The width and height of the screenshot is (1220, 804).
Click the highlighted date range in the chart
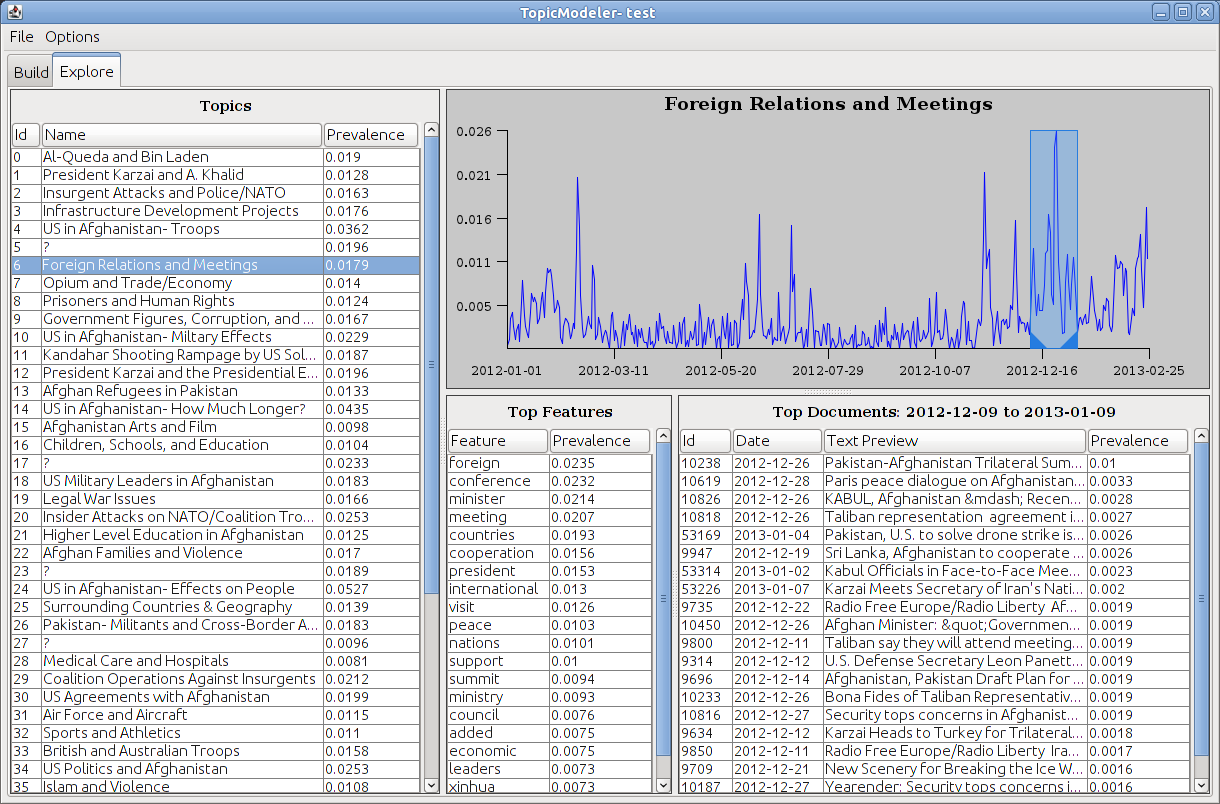tap(1053, 238)
